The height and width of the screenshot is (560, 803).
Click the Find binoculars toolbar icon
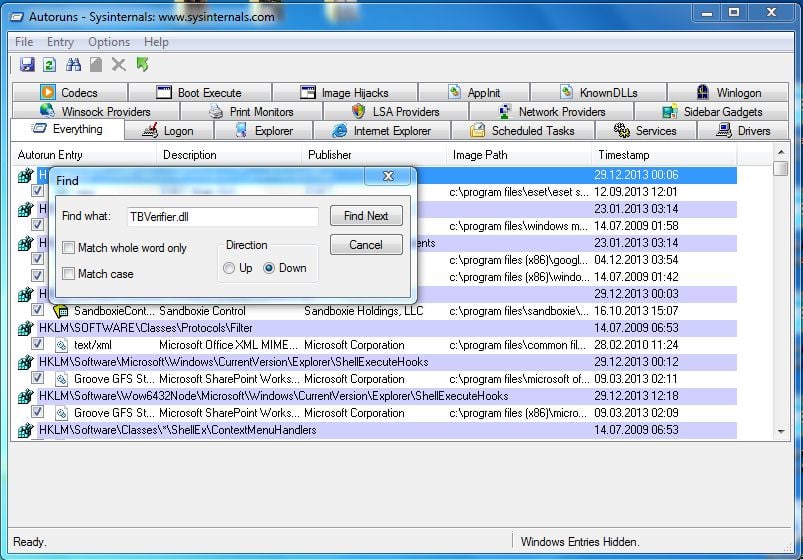point(73,65)
